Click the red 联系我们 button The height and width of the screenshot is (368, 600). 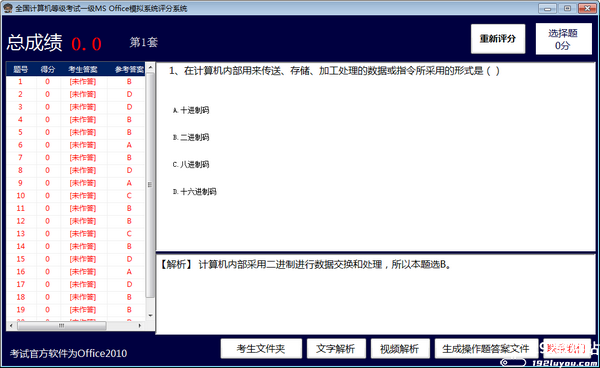tap(566, 348)
